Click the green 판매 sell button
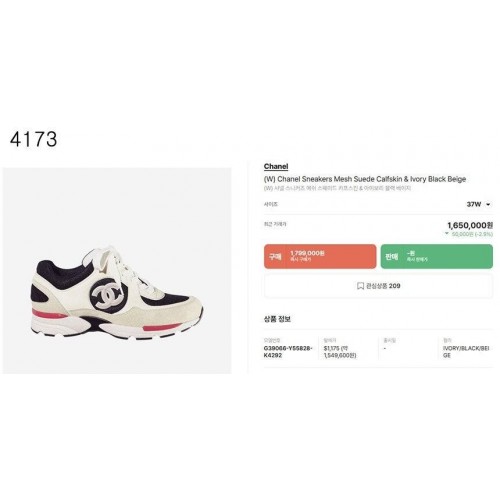This screenshot has height=500, width=500. 437,256
